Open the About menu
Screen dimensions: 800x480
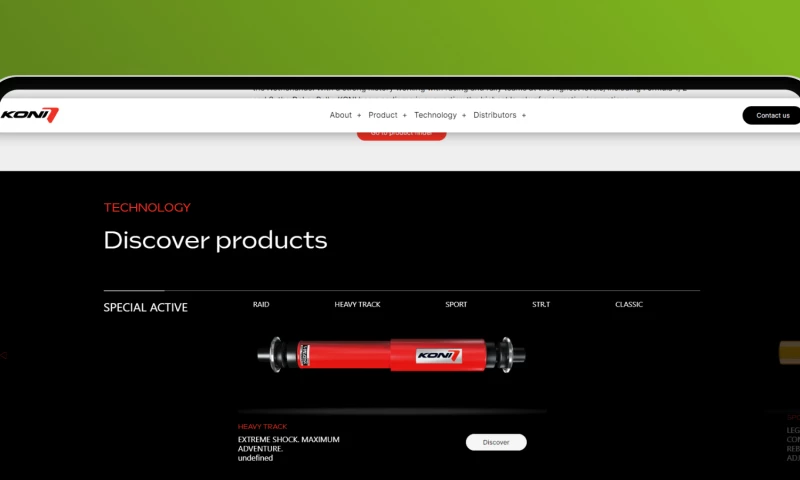pos(340,115)
